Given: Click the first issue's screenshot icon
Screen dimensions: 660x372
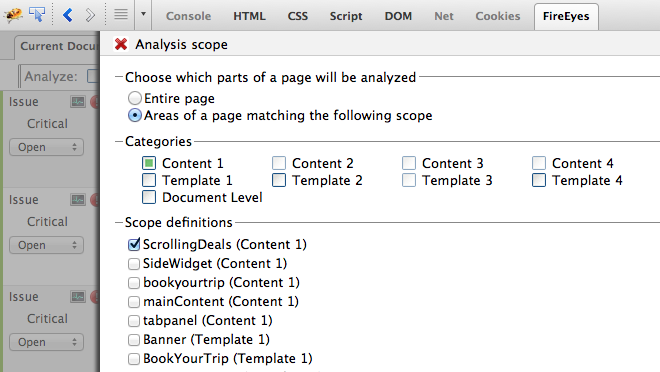Looking at the screenshot, I should point(78,101).
